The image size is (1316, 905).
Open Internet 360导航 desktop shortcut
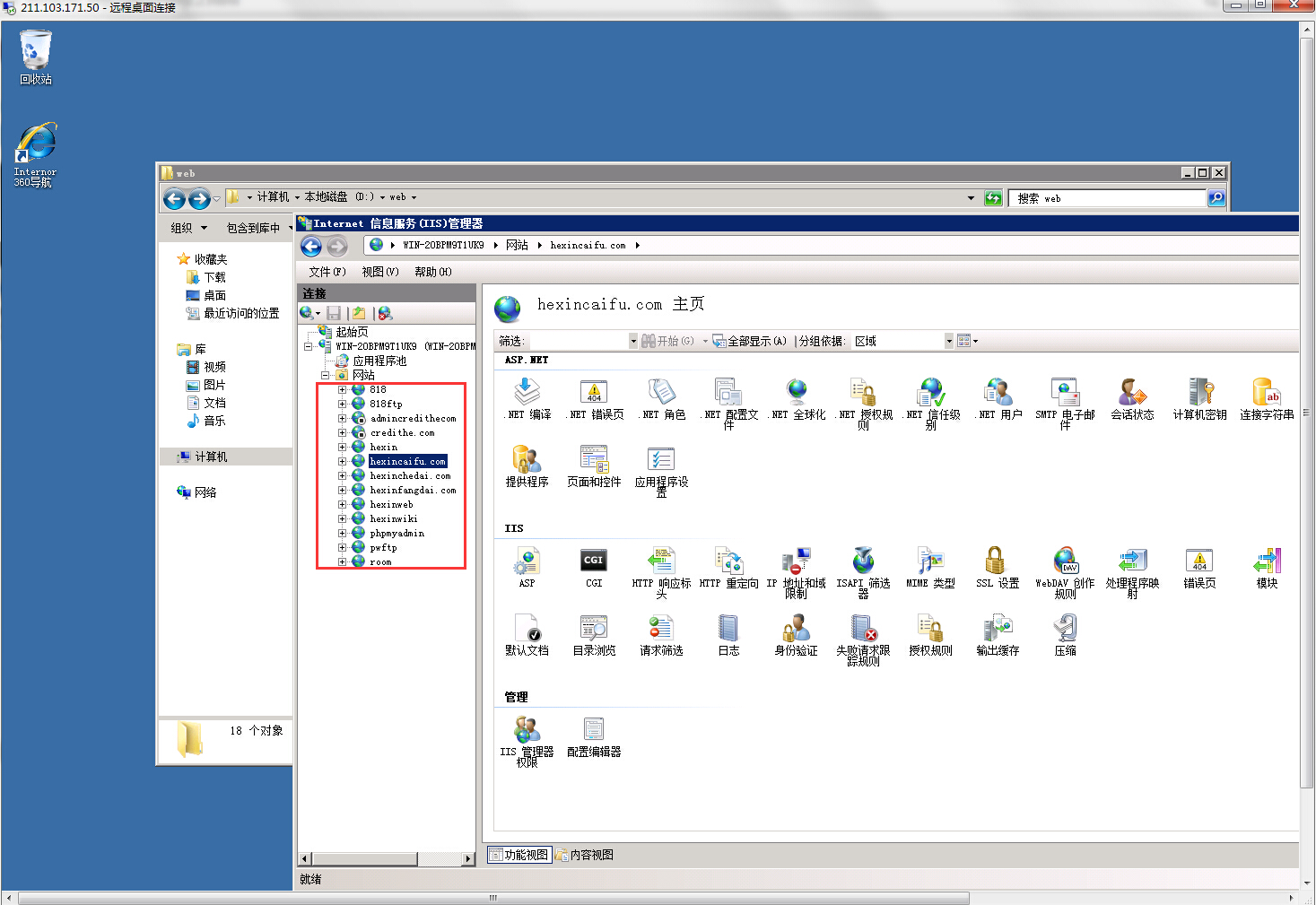35,154
